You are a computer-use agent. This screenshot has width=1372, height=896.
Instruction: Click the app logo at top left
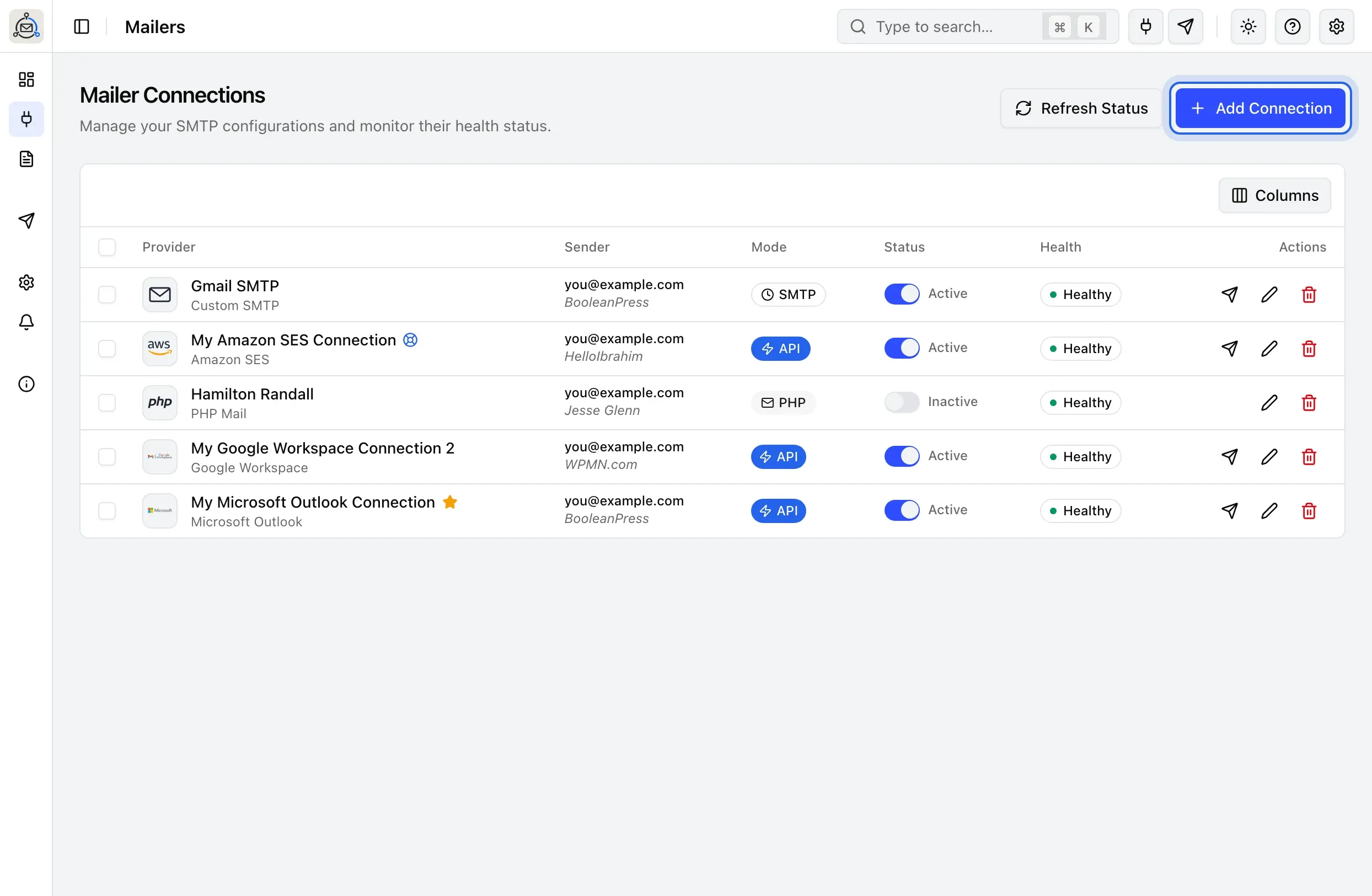[x=26, y=26]
